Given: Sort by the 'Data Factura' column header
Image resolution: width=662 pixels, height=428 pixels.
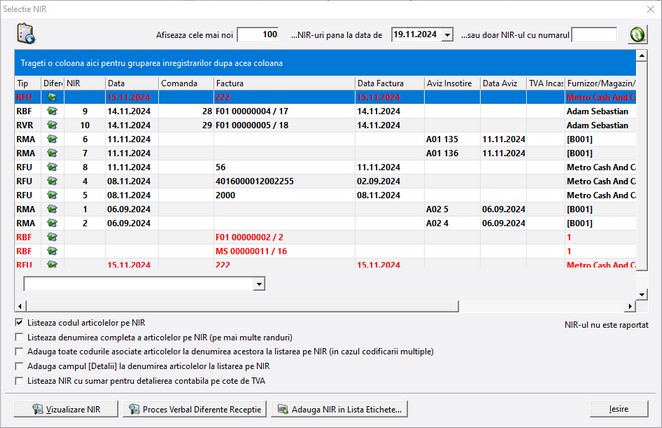Looking at the screenshot, I should click(x=388, y=82).
